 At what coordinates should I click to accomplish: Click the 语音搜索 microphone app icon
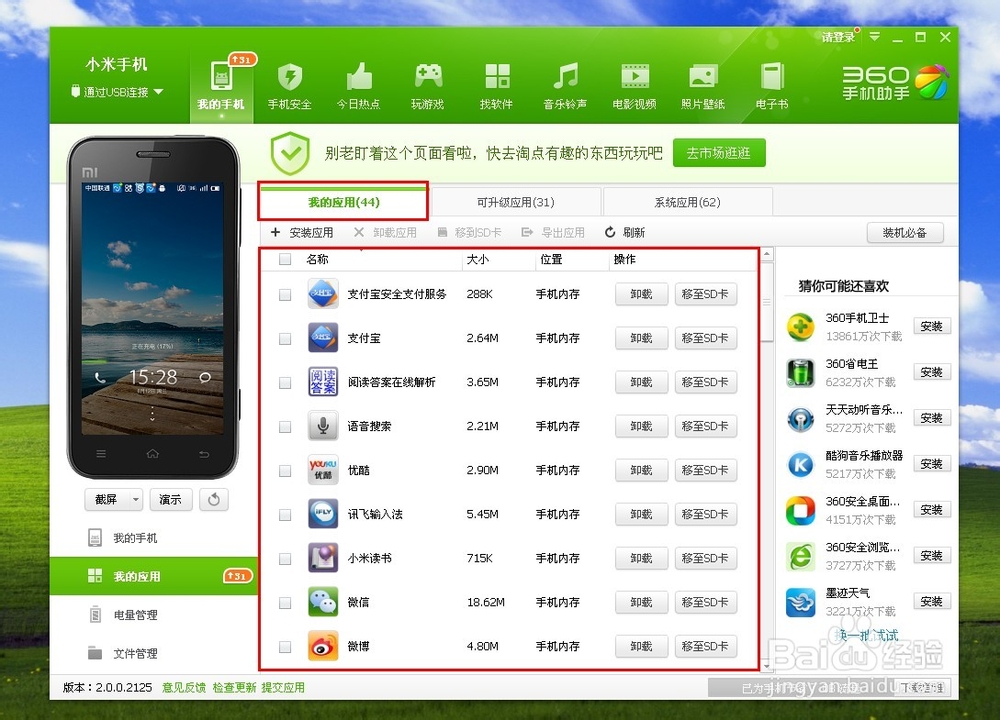coord(323,426)
